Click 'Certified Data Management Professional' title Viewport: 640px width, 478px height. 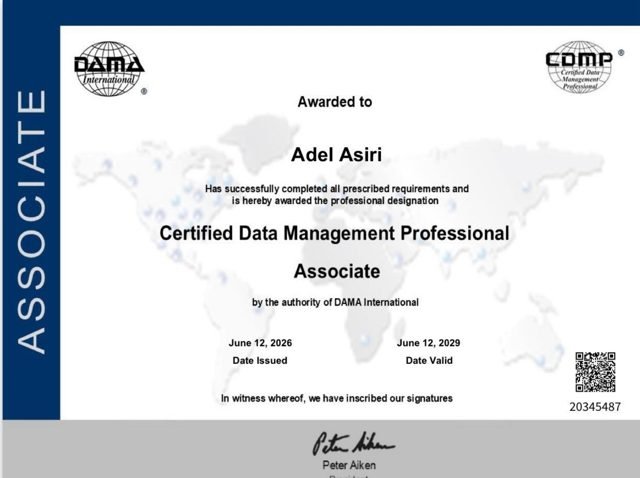(334, 233)
